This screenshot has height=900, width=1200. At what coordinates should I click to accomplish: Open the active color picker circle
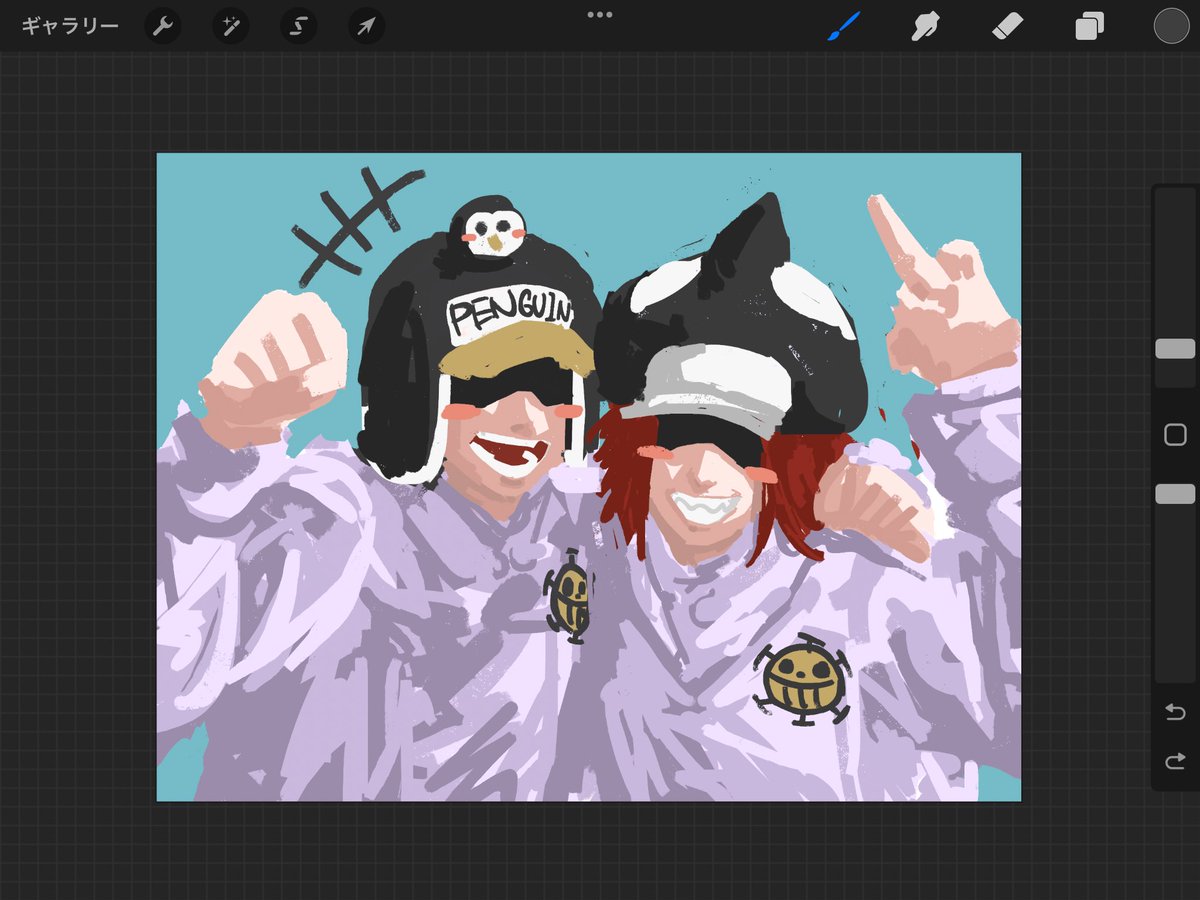pyautogui.click(x=1171, y=26)
